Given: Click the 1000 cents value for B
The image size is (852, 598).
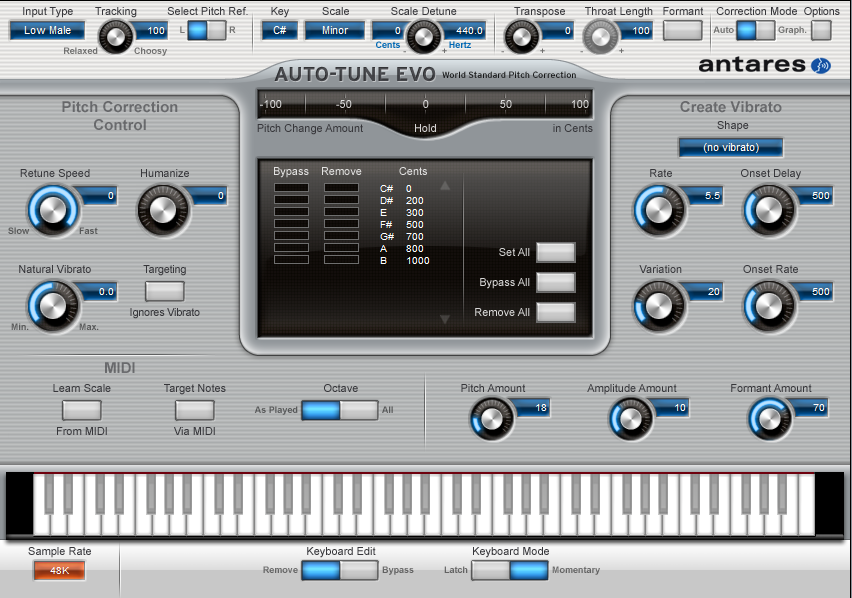Looking at the screenshot, I should pos(417,261).
